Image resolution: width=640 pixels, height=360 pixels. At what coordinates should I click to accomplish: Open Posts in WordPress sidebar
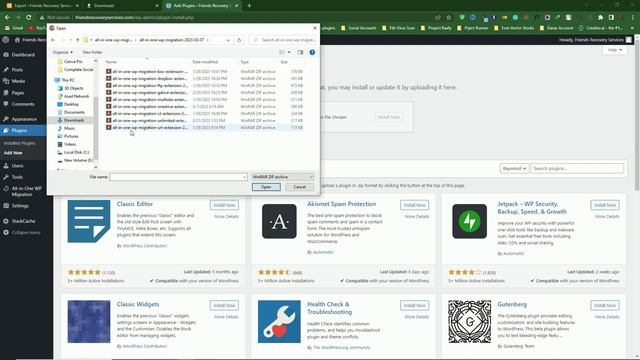pyautogui.click(x=17, y=70)
